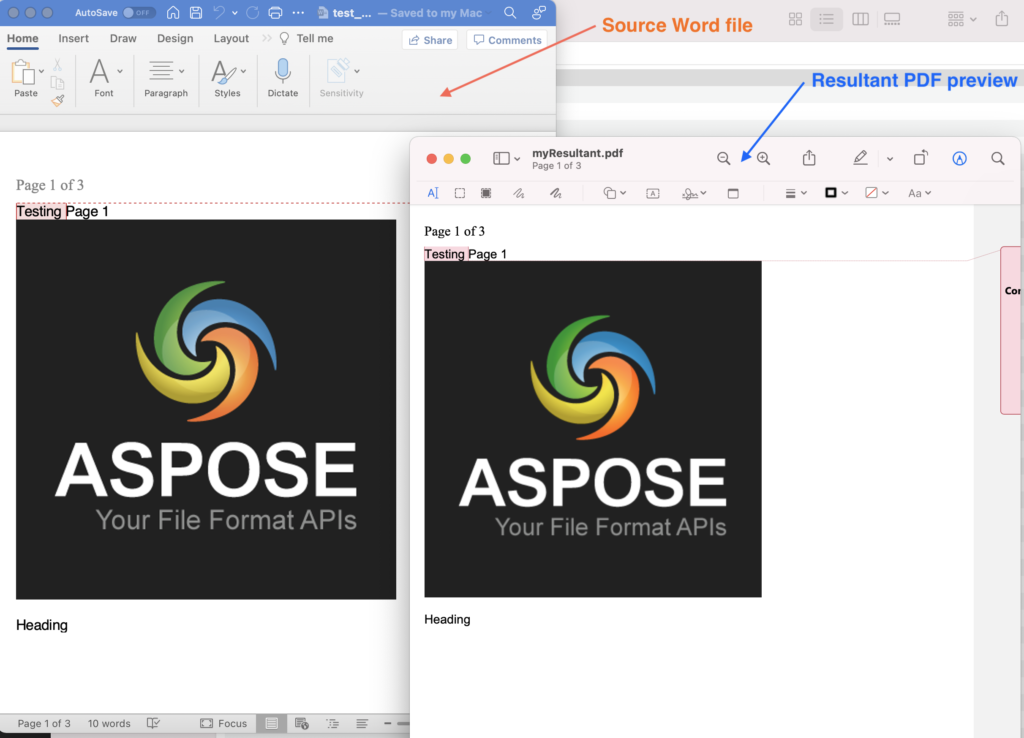1024x738 pixels.
Task: Toggle the AutoSave switch in Word
Action: pos(139,12)
